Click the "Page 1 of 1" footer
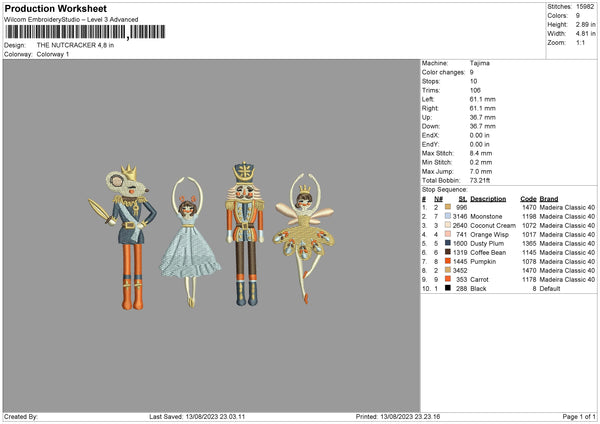The height and width of the screenshot is (424, 600). [579, 417]
